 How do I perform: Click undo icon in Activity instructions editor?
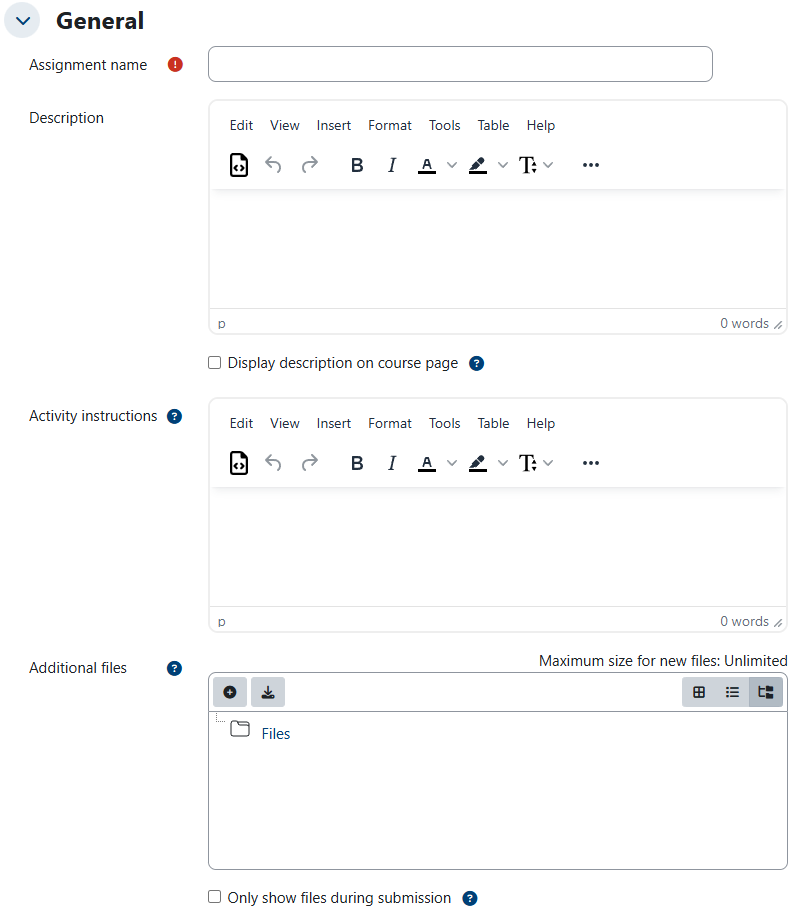click(273, 463)
